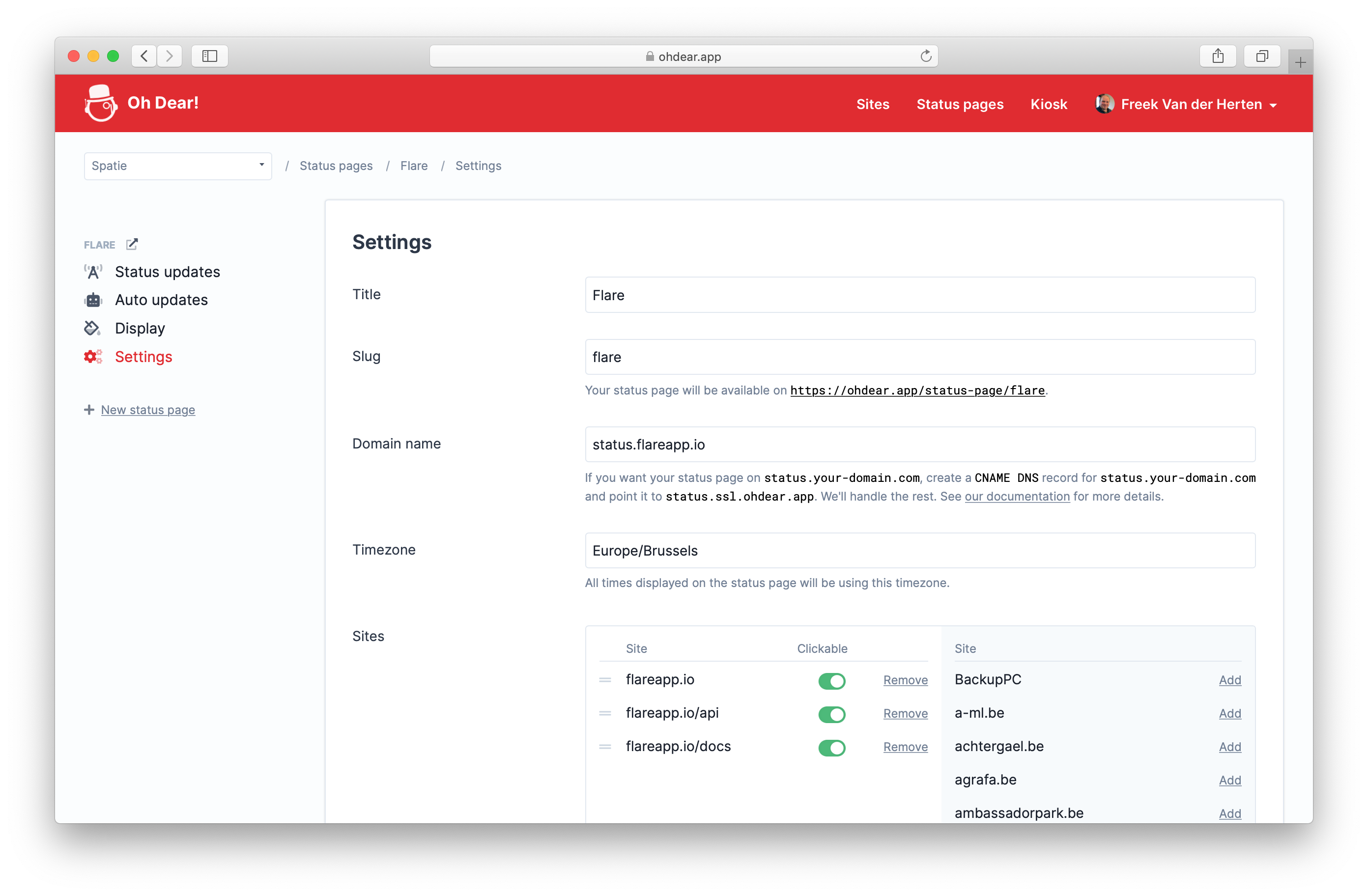Show all tabs overview icon

point(1262,56)
